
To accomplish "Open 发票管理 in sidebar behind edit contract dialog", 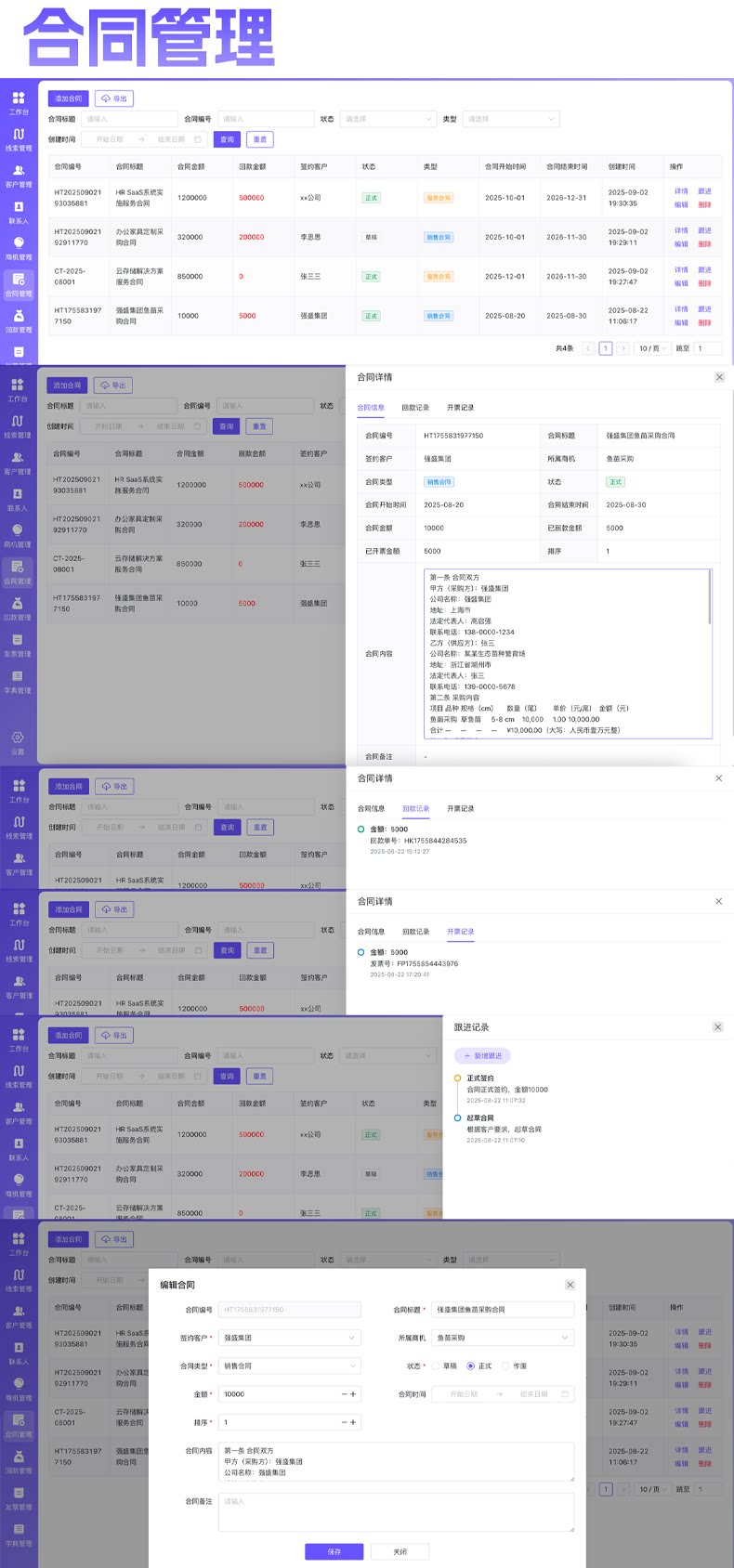I will coord(19,1499).
